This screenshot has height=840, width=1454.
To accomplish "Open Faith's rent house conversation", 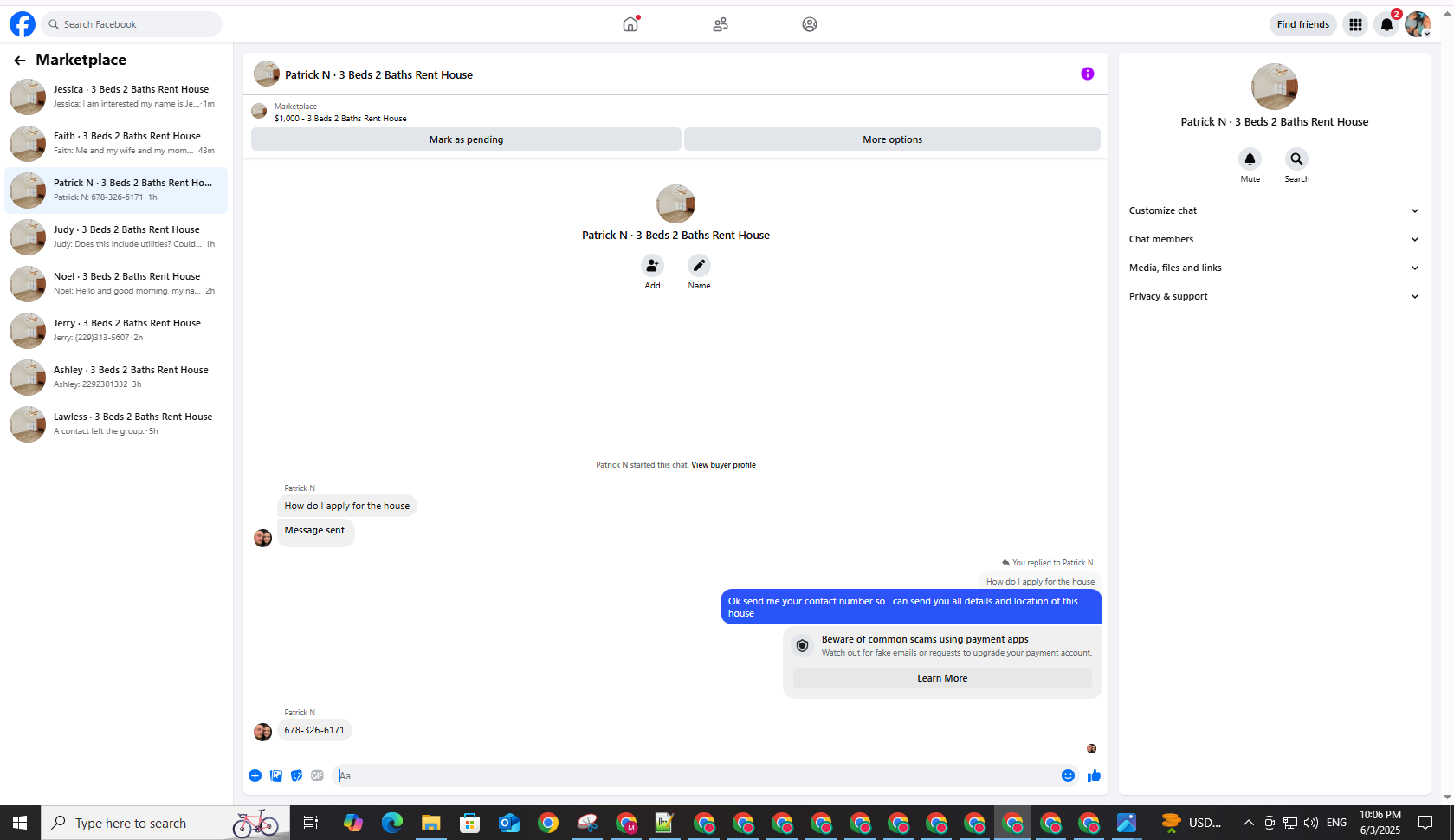I will coord(116,144).
